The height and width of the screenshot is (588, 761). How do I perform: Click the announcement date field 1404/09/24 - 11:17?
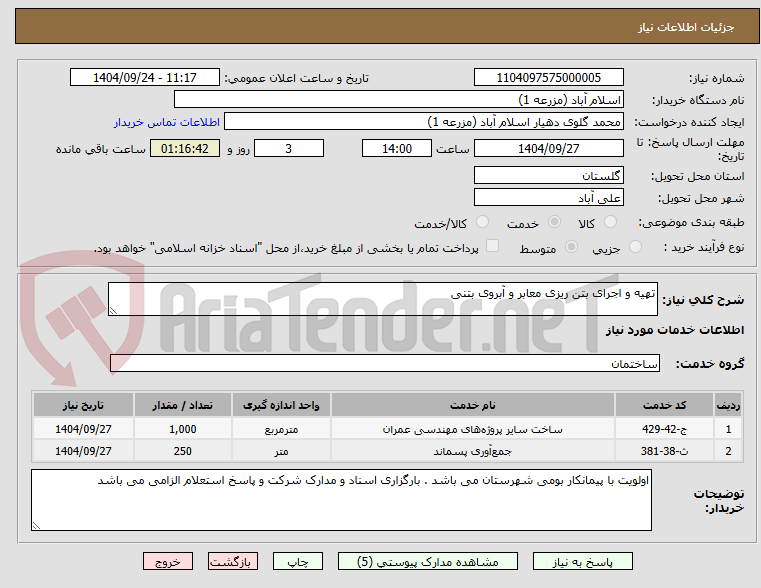145,78
